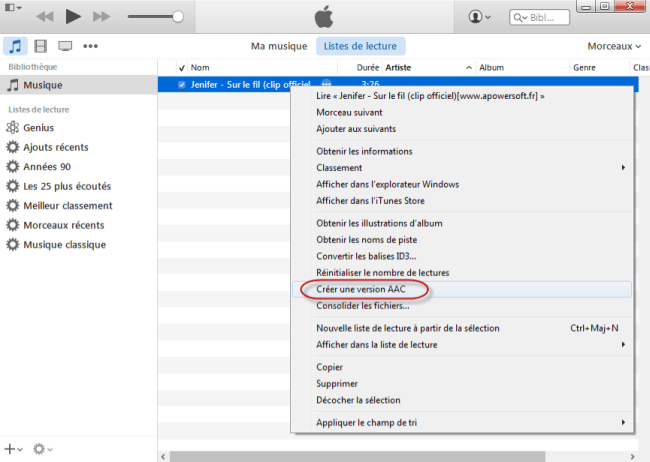The width and height of the screenshot is (650, 462).
Task: Expand the Classement submenu
Action: [462, 168]
